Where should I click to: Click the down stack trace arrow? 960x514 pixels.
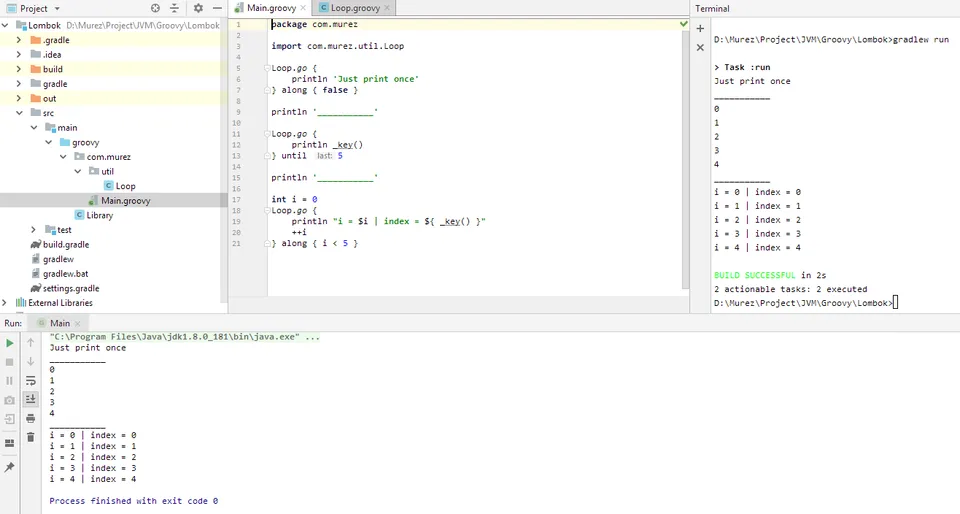pos(31,362)
